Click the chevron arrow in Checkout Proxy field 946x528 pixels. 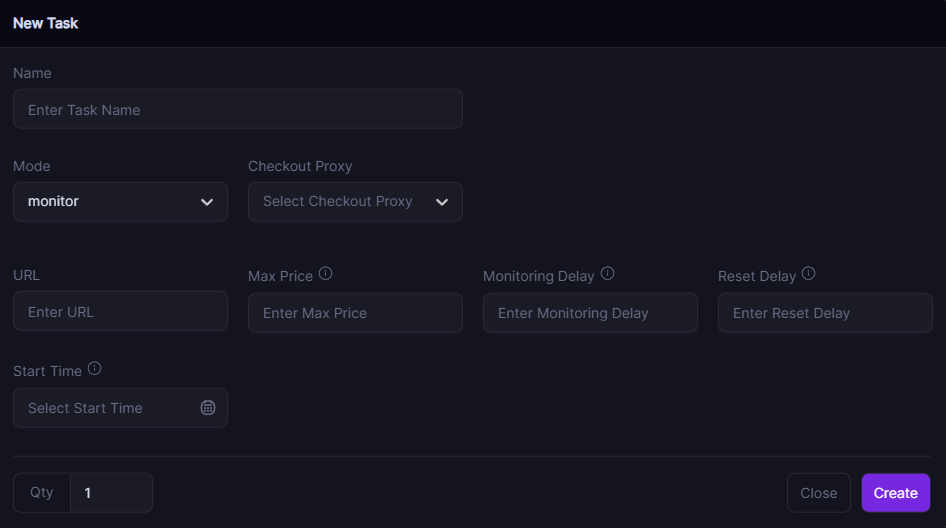(442, 202)
